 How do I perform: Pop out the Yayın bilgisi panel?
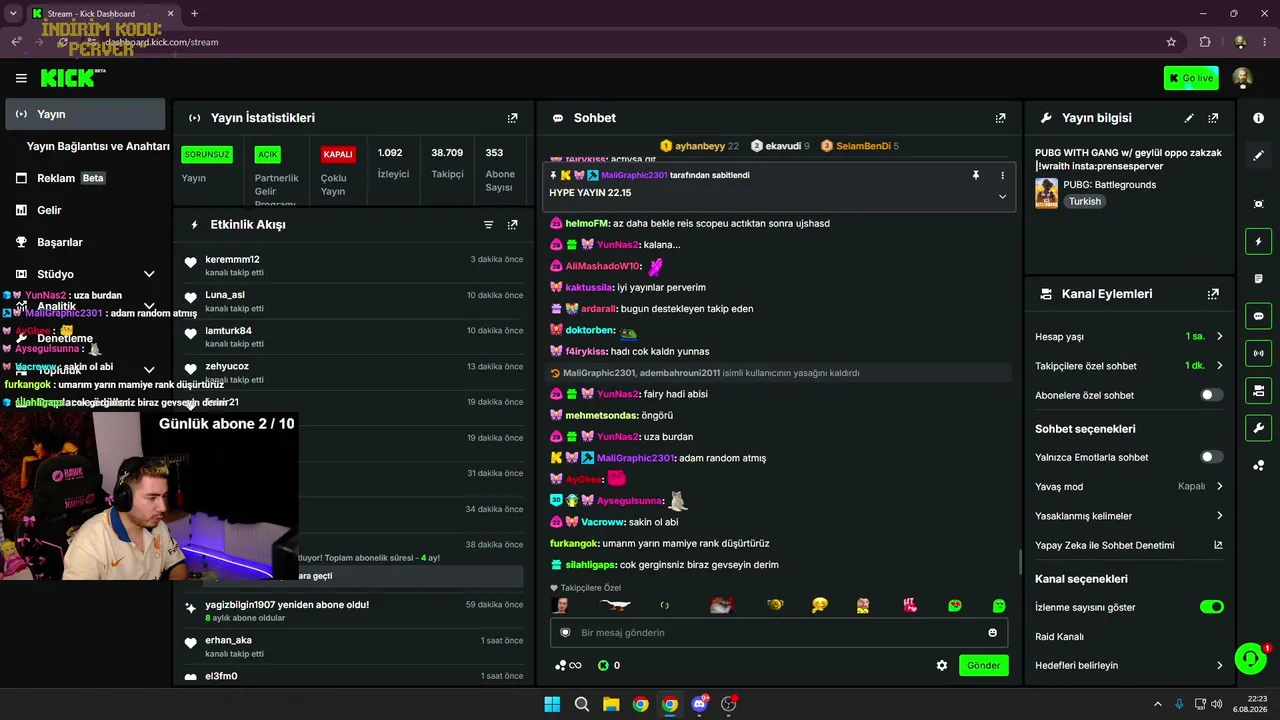coord(1213,118)
